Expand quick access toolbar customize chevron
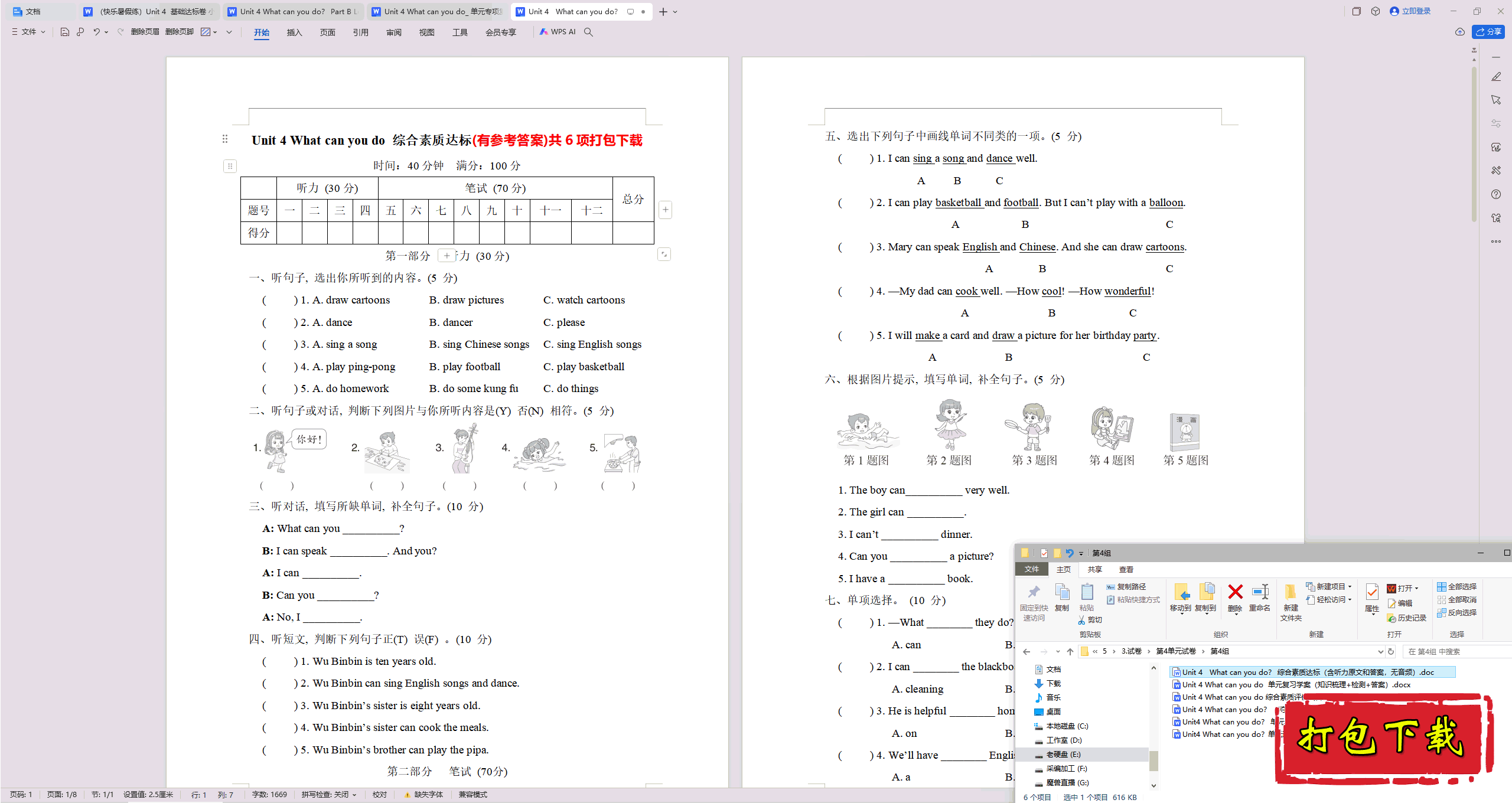1512x803 pixels. [229, 32]
